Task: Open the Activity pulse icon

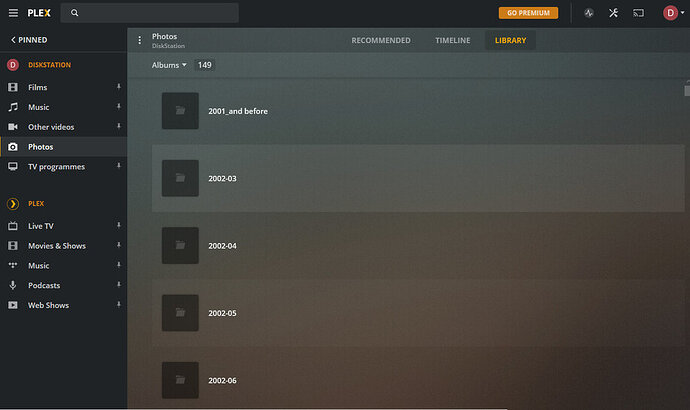Action: [588, 13]
